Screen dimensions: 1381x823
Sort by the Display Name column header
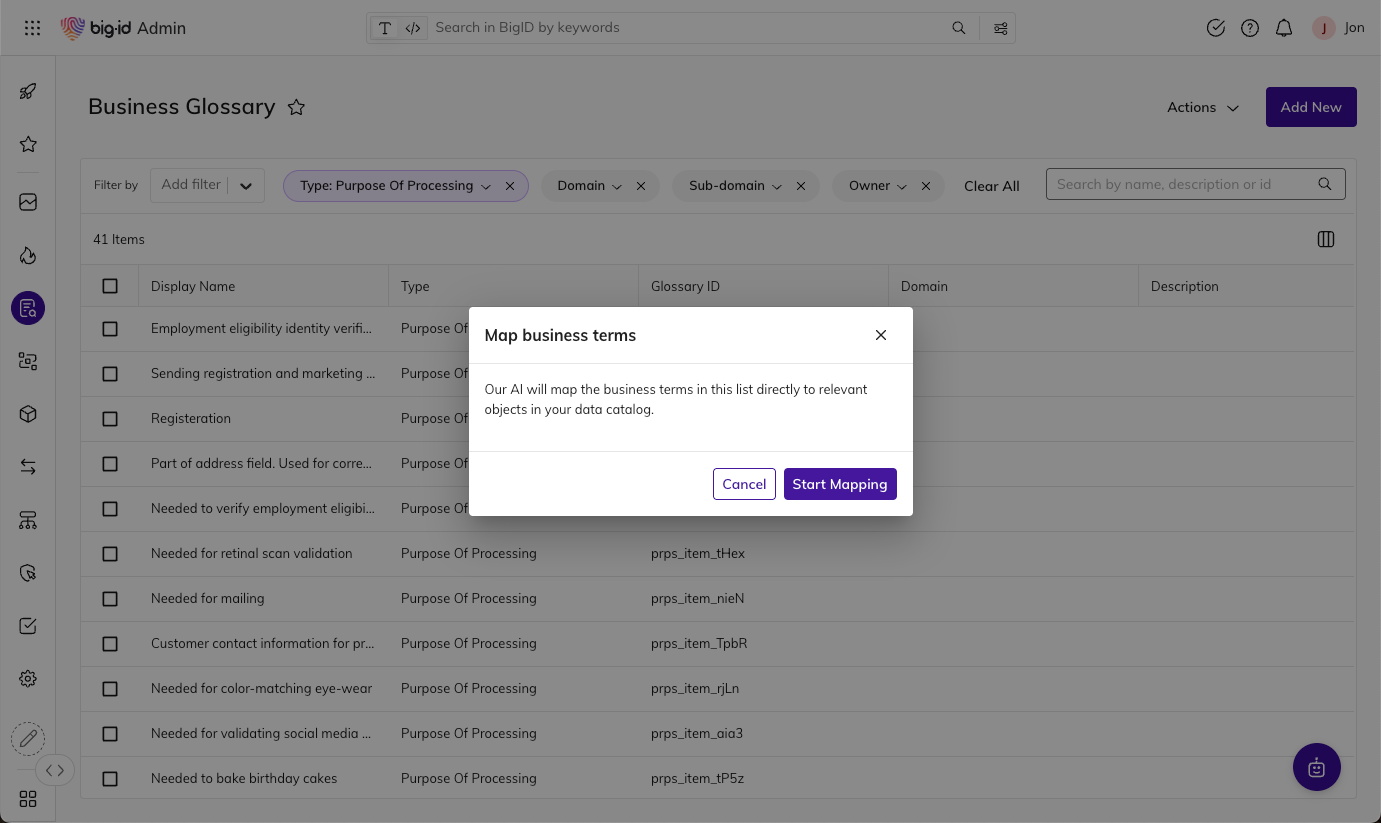click(x=193, y=286)
